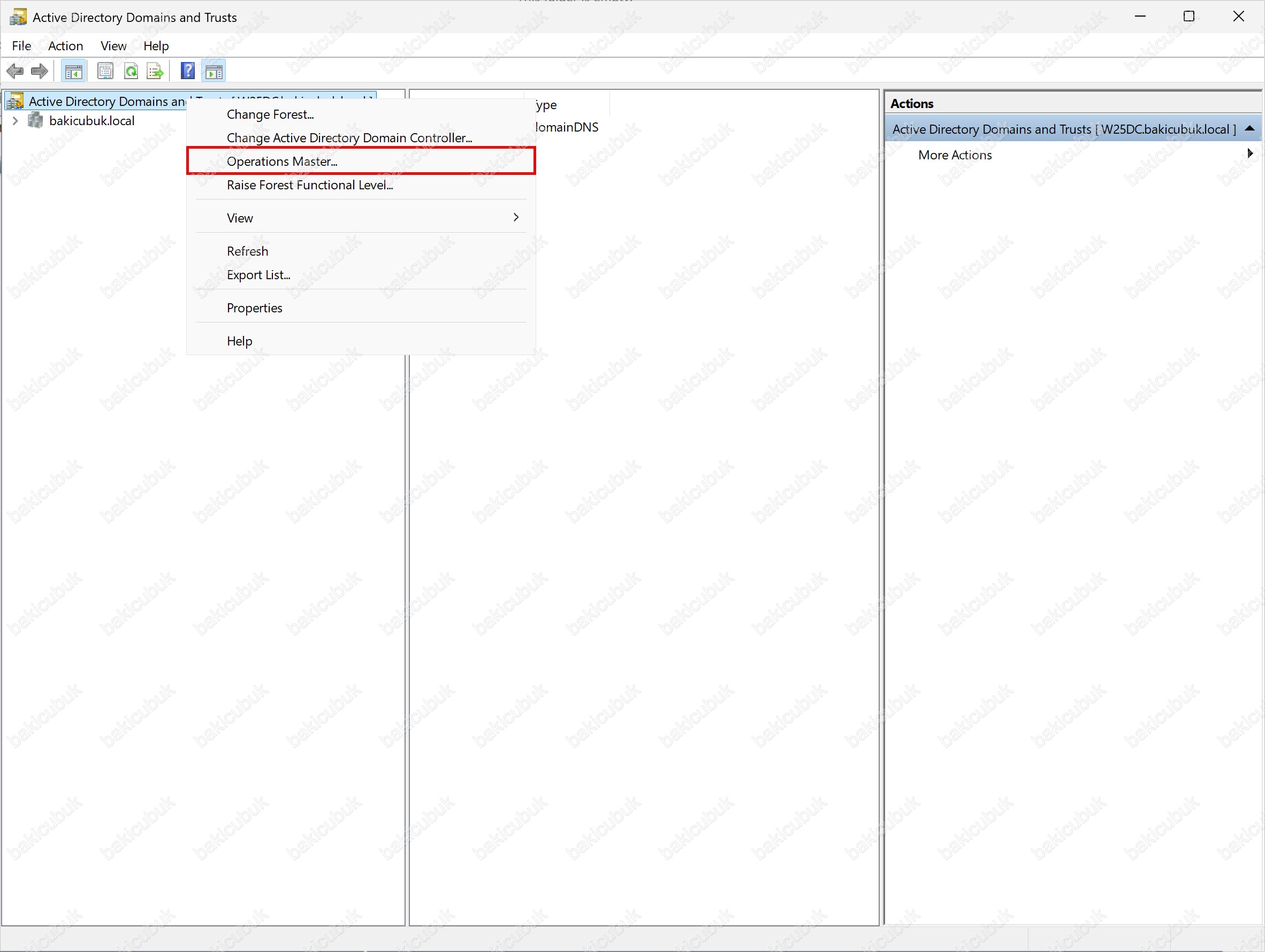Screen dimensions: 1265x952
Task: Toggle Show/Hide Console Tree button
Action: click(73, 72)
